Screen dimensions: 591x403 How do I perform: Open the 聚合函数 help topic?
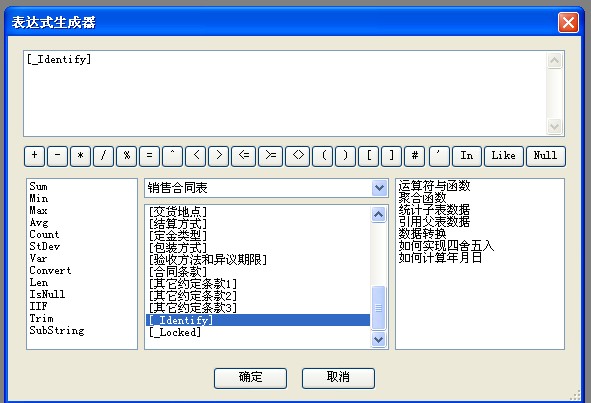(423, 198)
